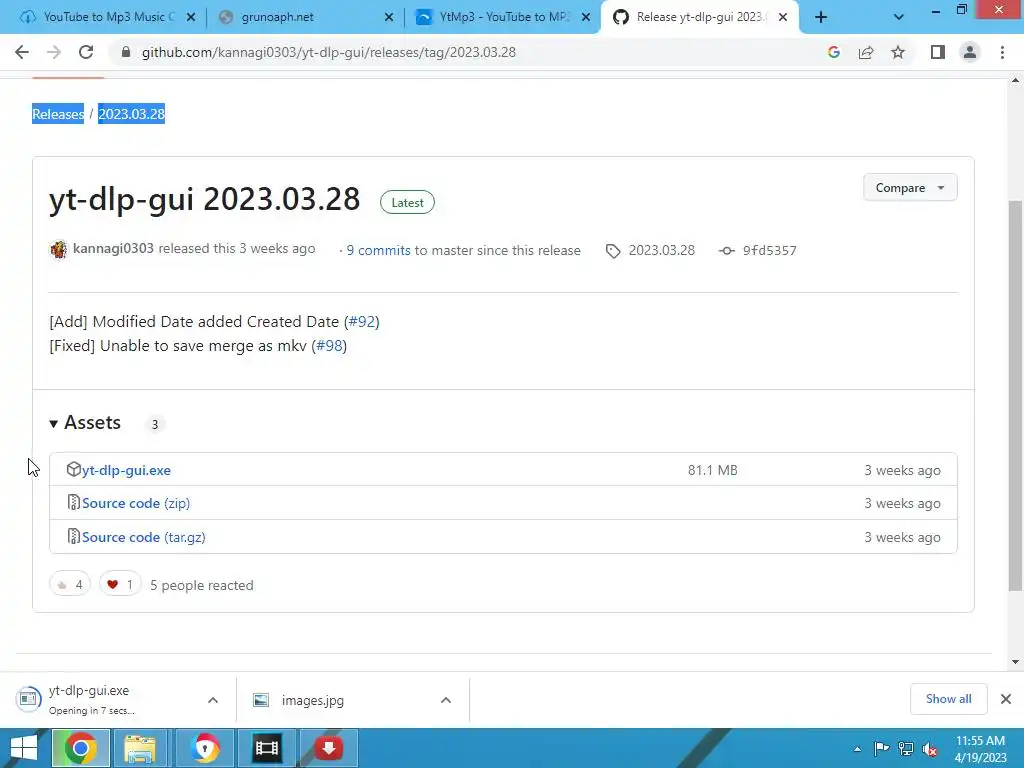Click the heart reaction with 1
Image resolution: width=1024 pixels, height=768 pixels.
tap(120, 584)
